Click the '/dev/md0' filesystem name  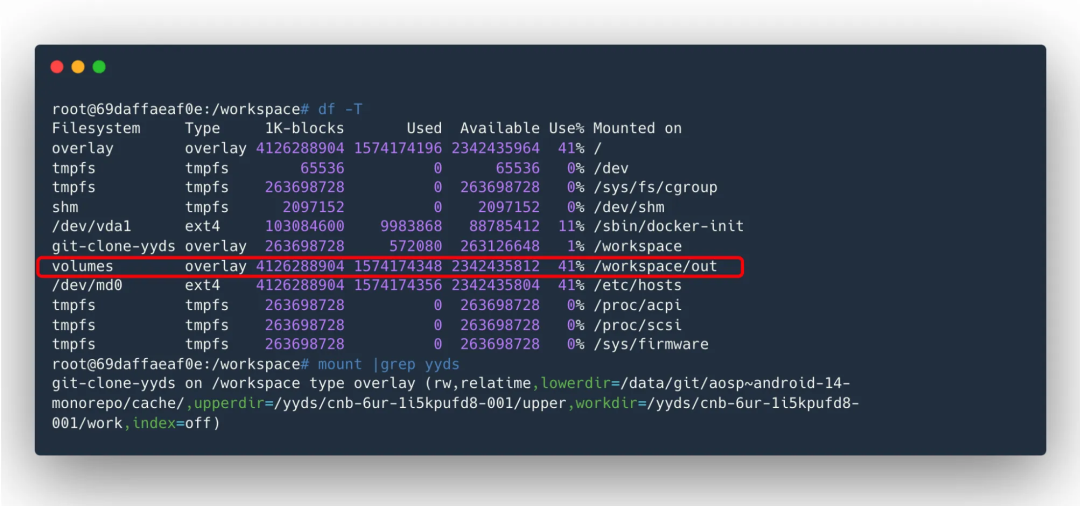coord(87,285)
